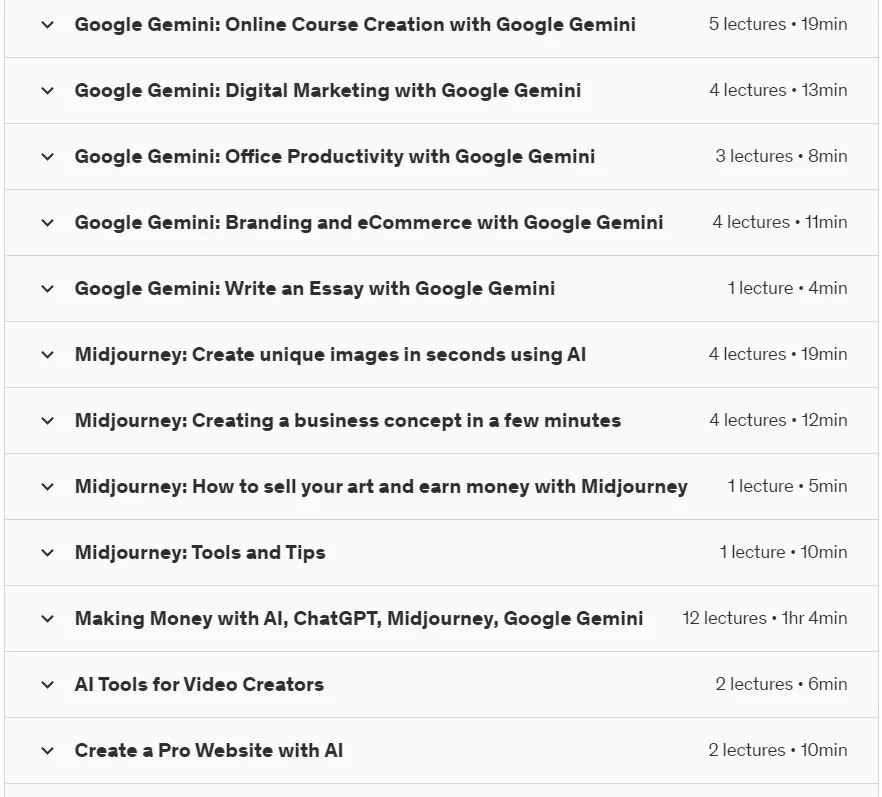The height and width of the screenshot is (797, 882).
Task: Open 'Google Gemini: Digital Marketing with Google Gemini' title
Action: [x=328, y=91]
